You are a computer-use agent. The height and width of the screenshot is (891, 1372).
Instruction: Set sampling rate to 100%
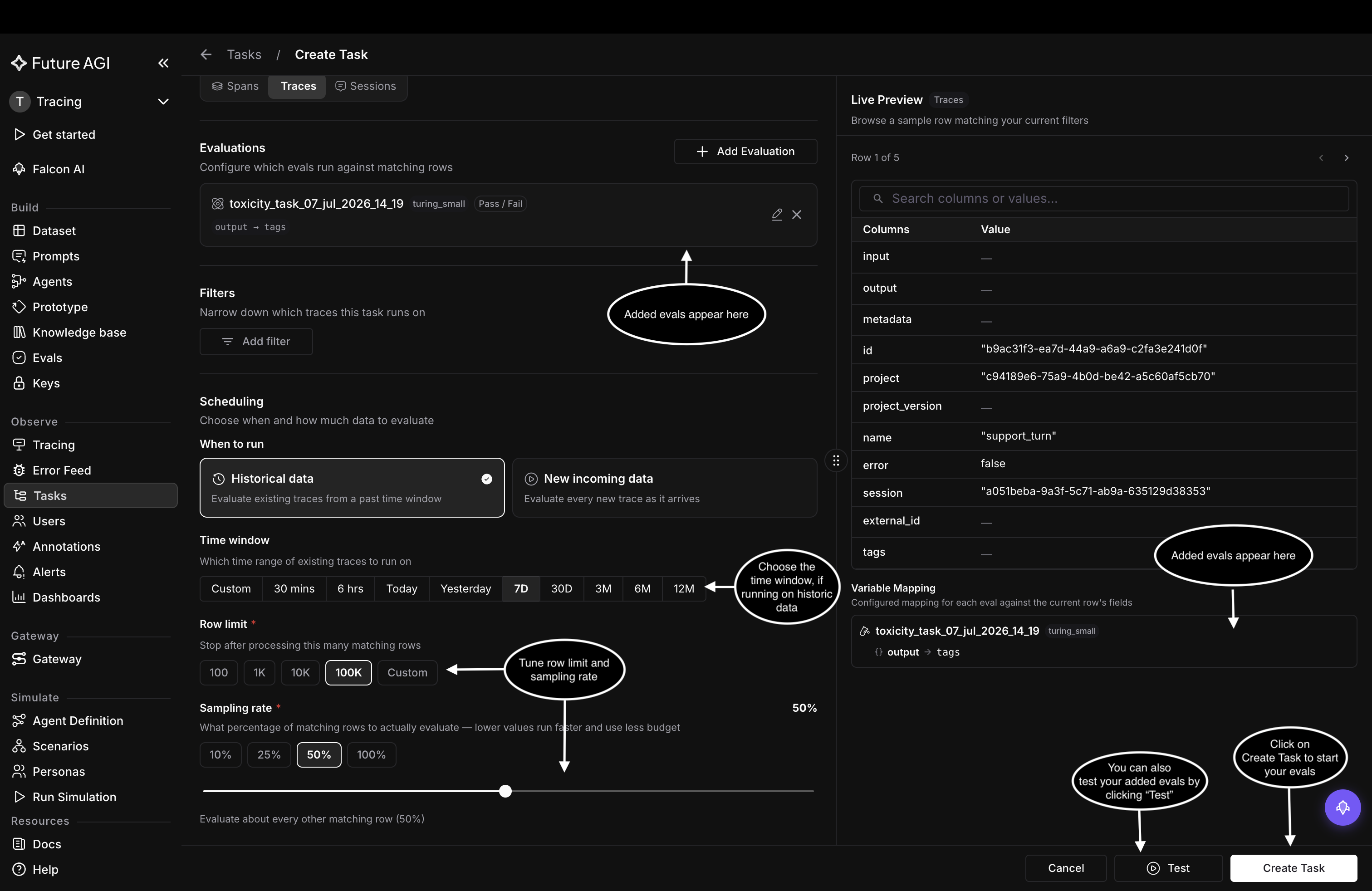371,754
